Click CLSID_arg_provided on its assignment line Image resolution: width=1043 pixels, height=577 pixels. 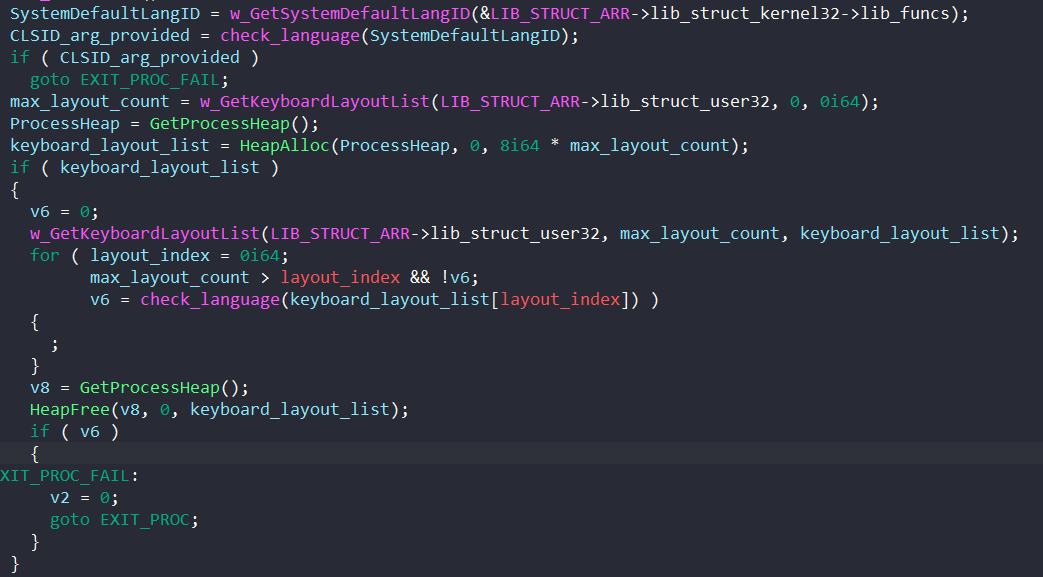pos(100,36)
